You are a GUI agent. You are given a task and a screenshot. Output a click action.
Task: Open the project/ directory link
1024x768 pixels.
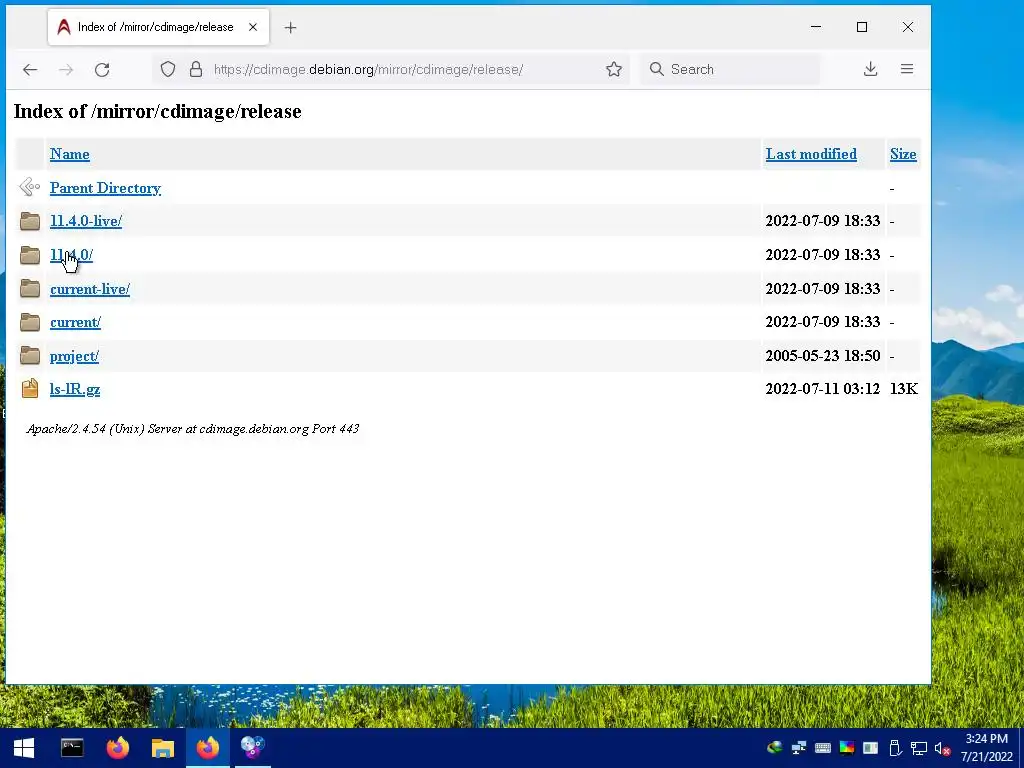(74, 356)
